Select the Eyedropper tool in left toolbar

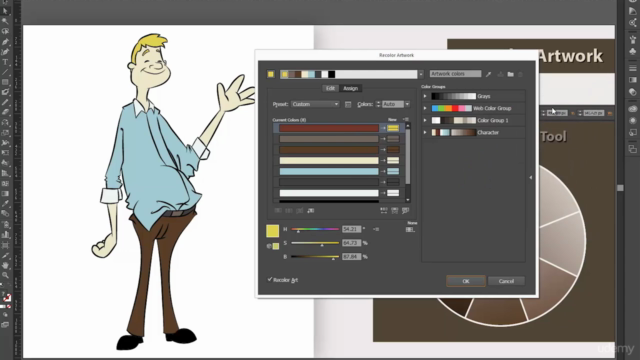5,203
